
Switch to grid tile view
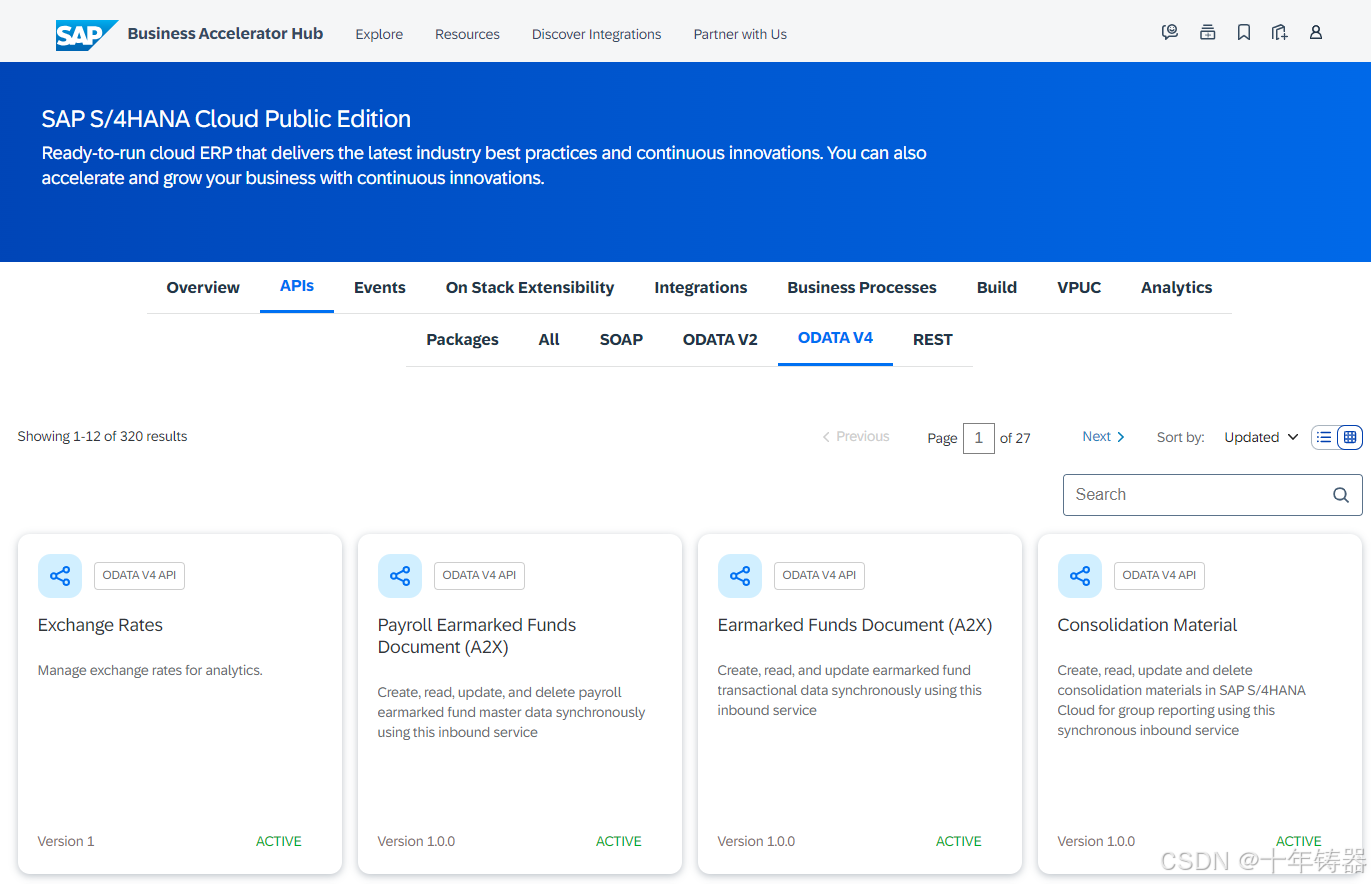click(1350, 437)
